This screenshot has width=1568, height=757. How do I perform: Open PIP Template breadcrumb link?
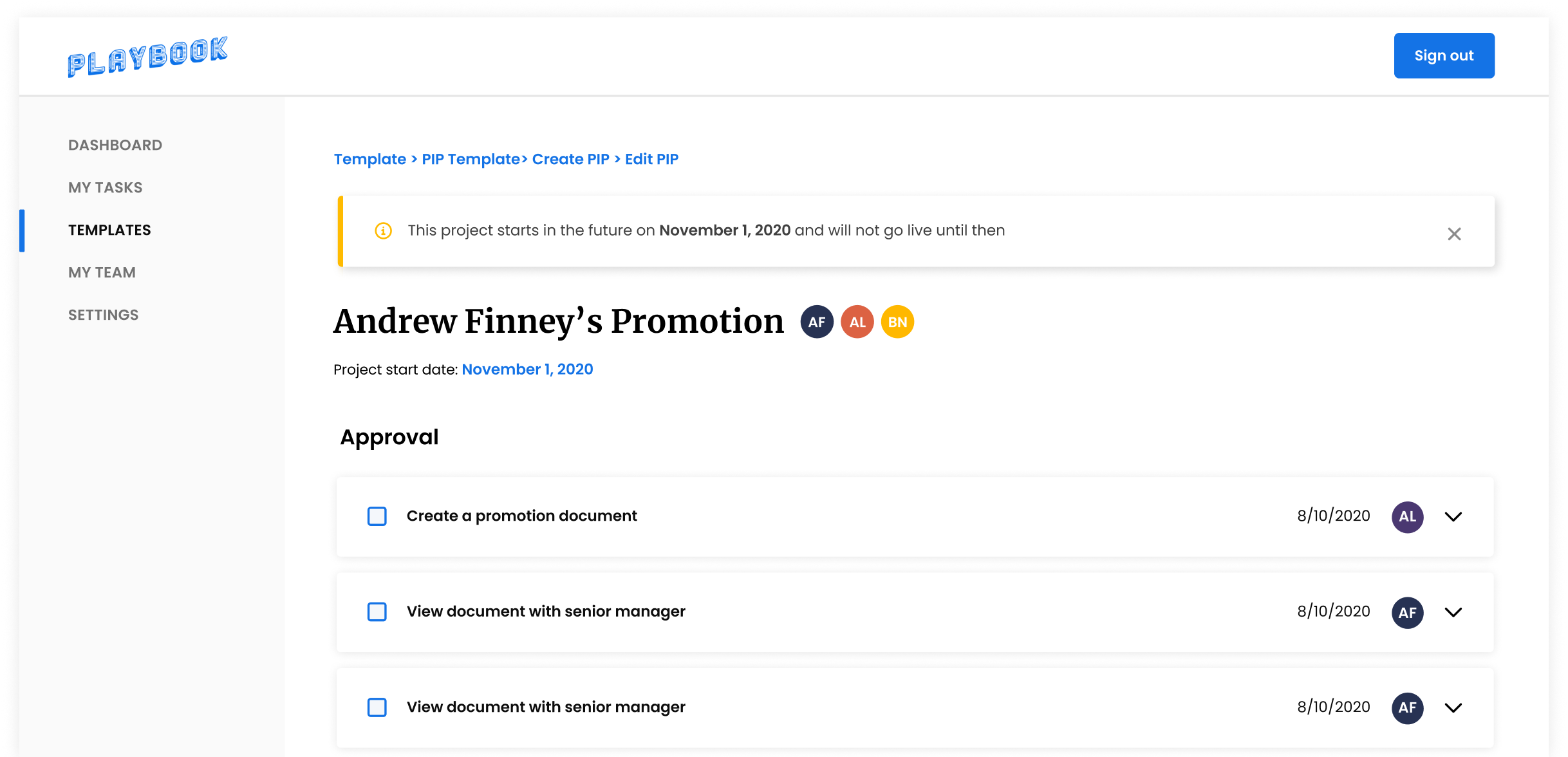pyautogui.click(x=471, y=160)
